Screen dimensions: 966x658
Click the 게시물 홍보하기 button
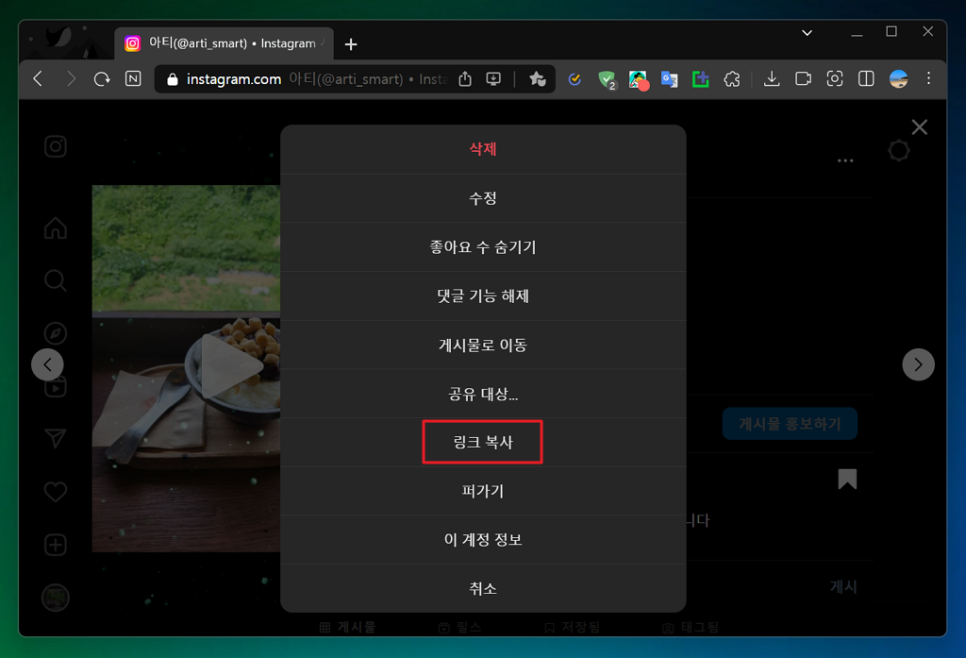coord(790,424)
